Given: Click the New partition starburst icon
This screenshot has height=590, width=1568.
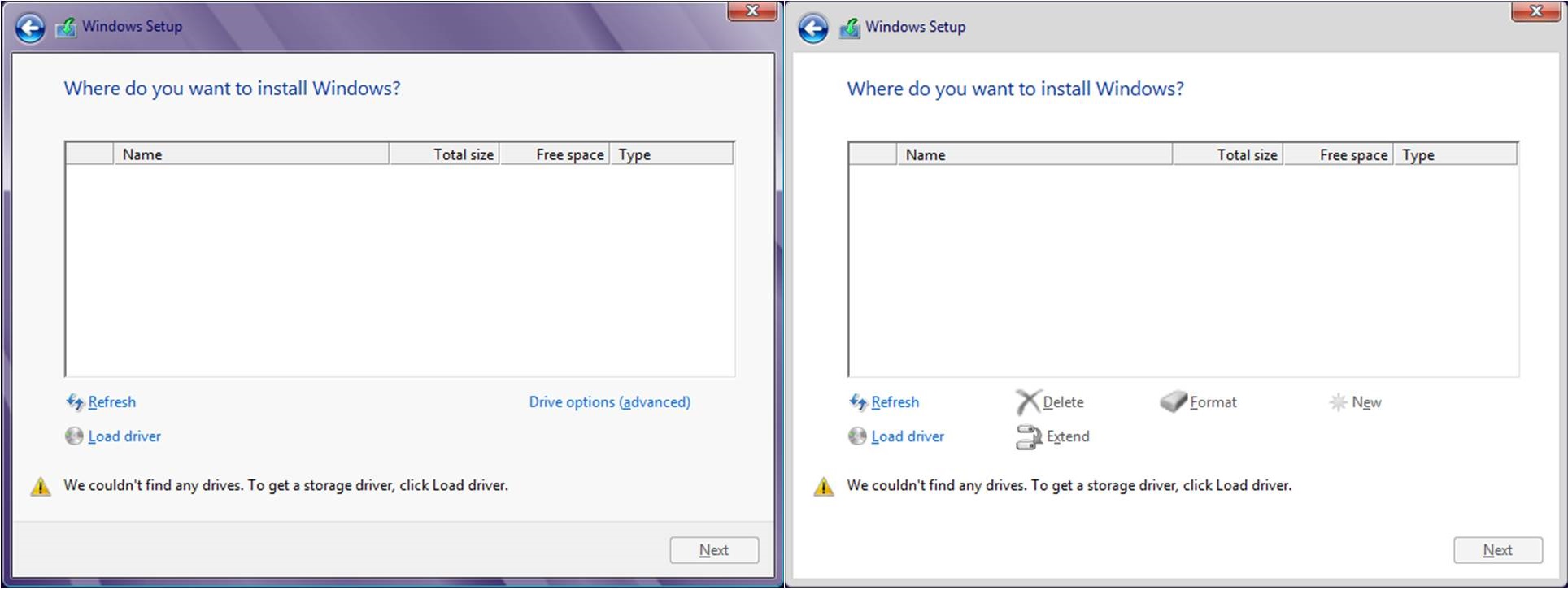Looking at the screenshot, I should [x=1338, y=402].
